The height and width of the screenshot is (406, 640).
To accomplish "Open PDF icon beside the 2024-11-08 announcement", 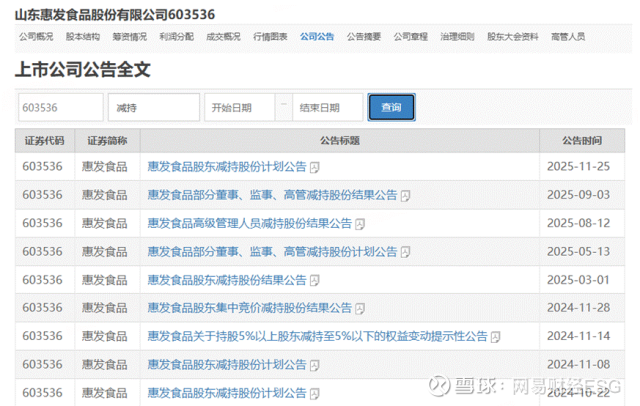I will [x=314, y=365].
